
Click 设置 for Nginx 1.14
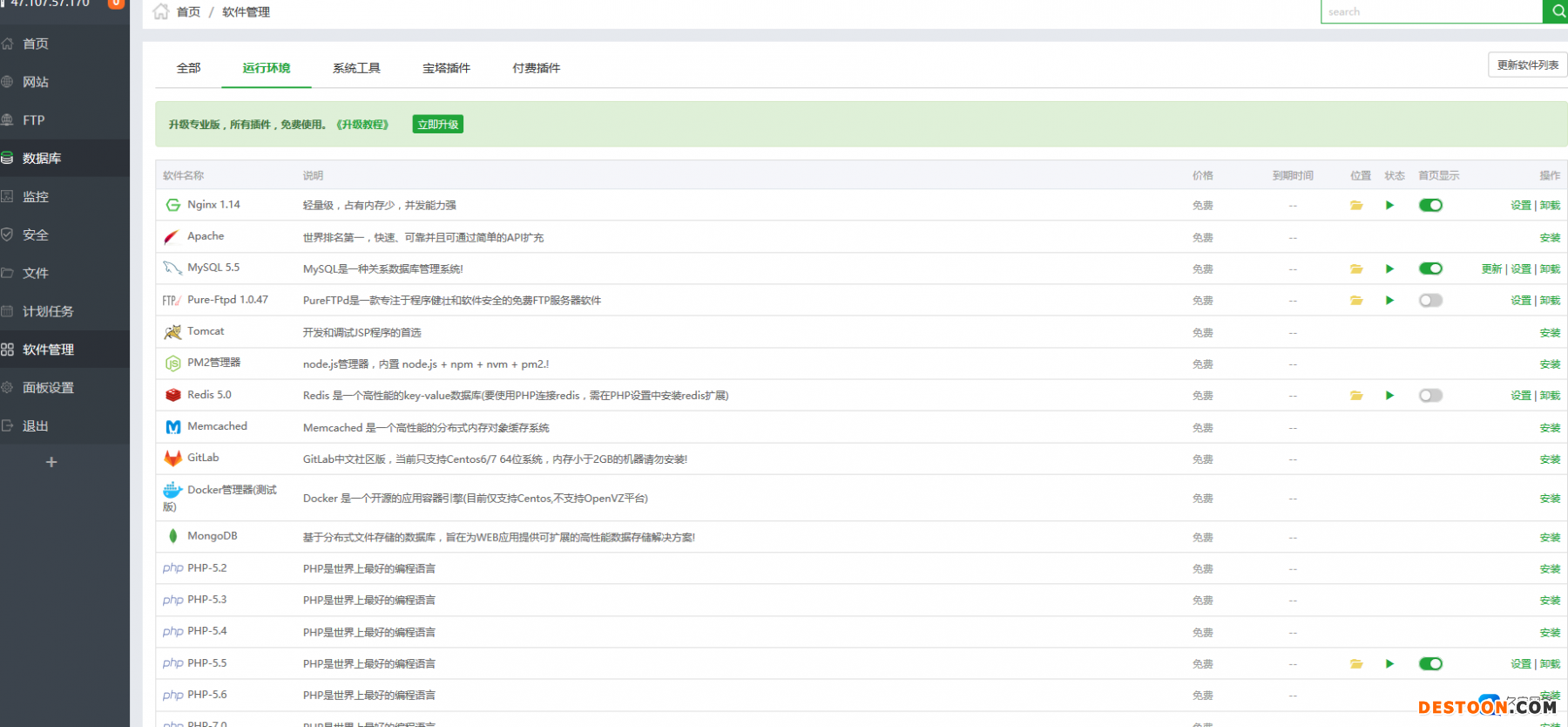point(1521,206)
